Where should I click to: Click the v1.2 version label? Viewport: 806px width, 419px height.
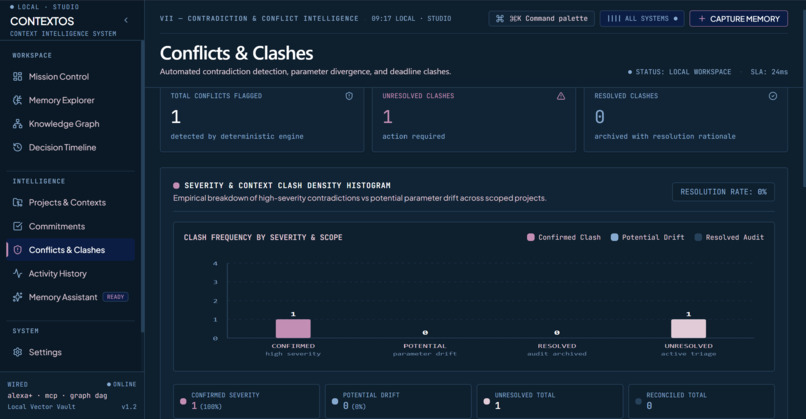click(x=129, y=407)
